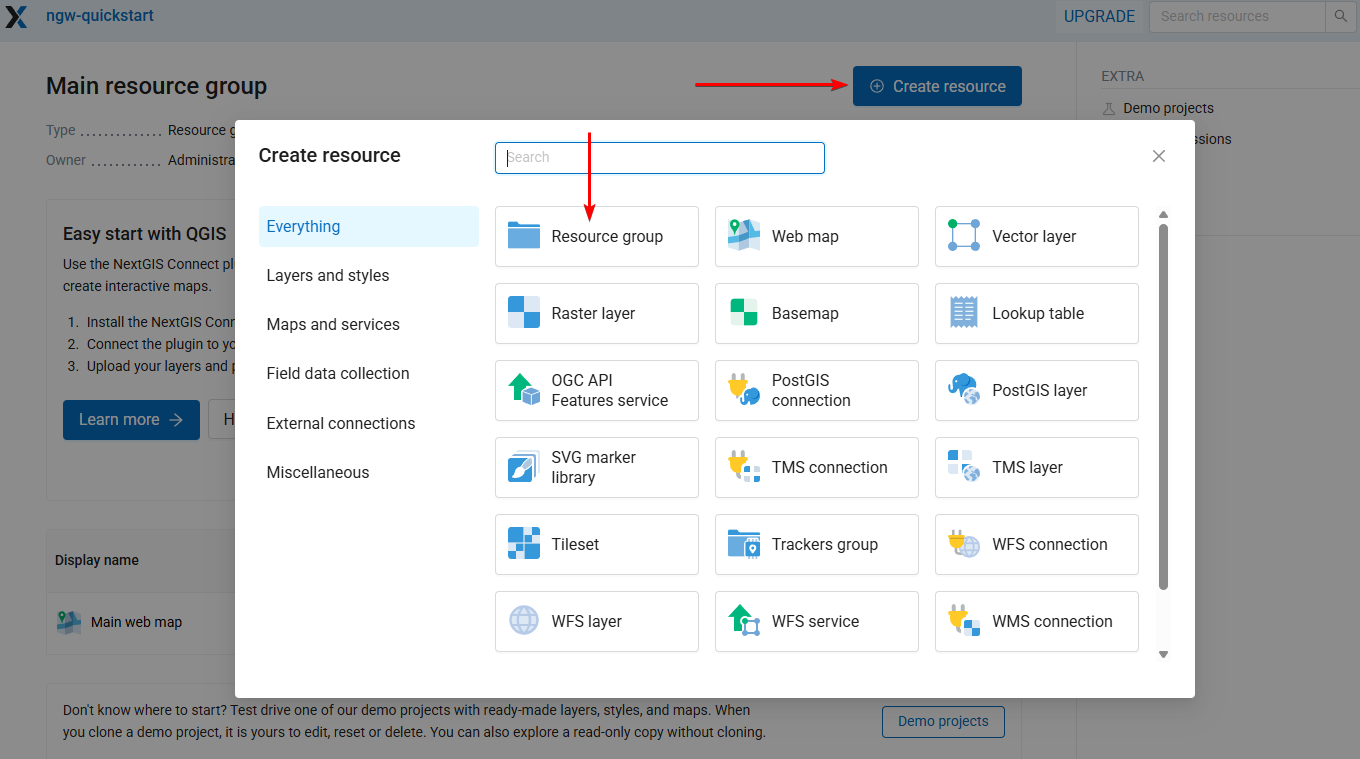Pick the Raster layer icon
Image resolution: width=1360 pixels, height=759 pixels.
[x=523, y=313]
